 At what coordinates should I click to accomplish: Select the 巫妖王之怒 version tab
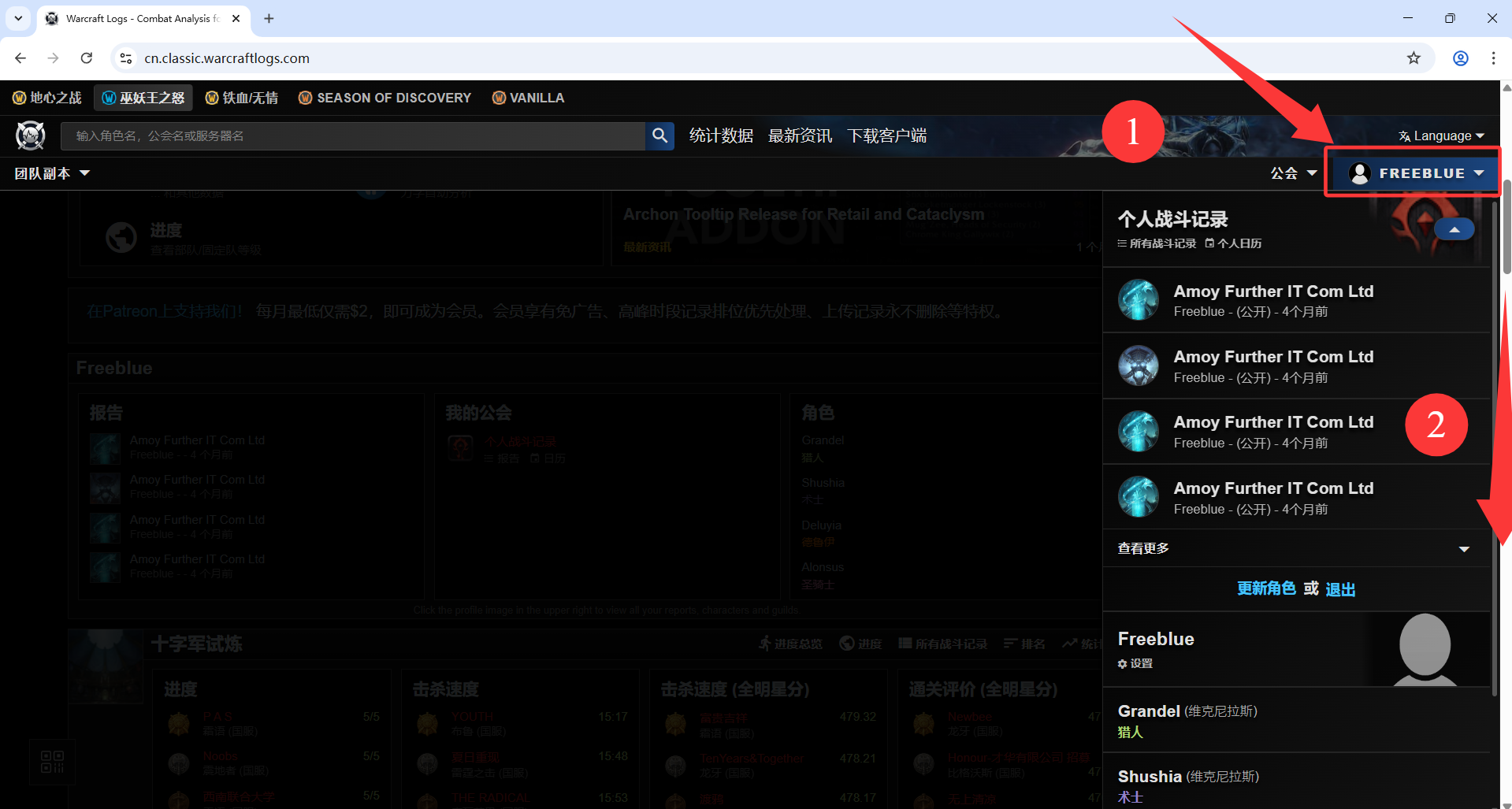tap(143, 98)
